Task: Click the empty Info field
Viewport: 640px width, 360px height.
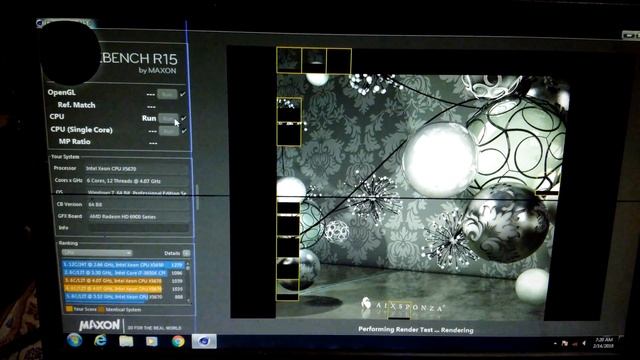Action: tap(138, 228)
